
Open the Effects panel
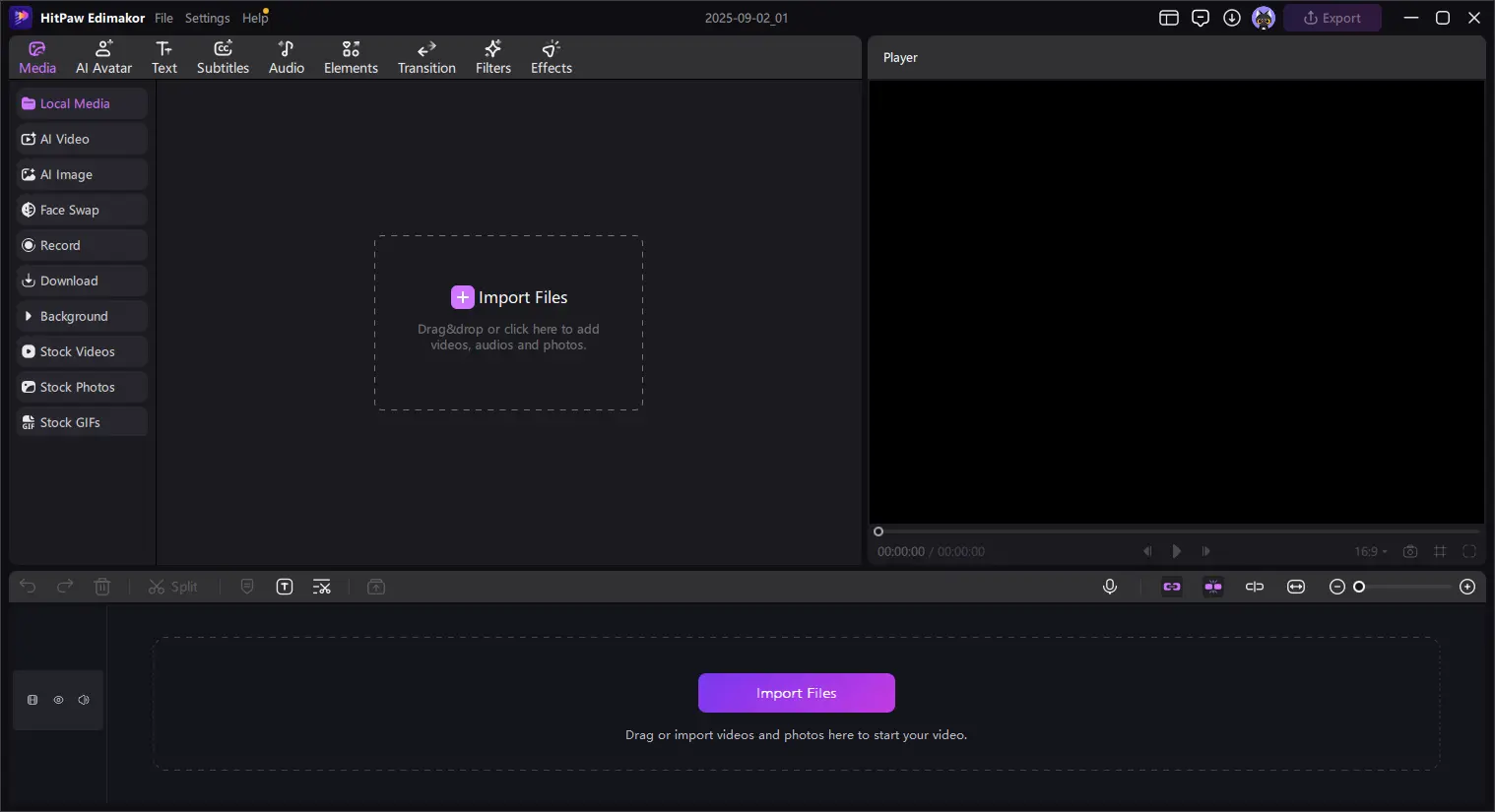click(551, 56)
